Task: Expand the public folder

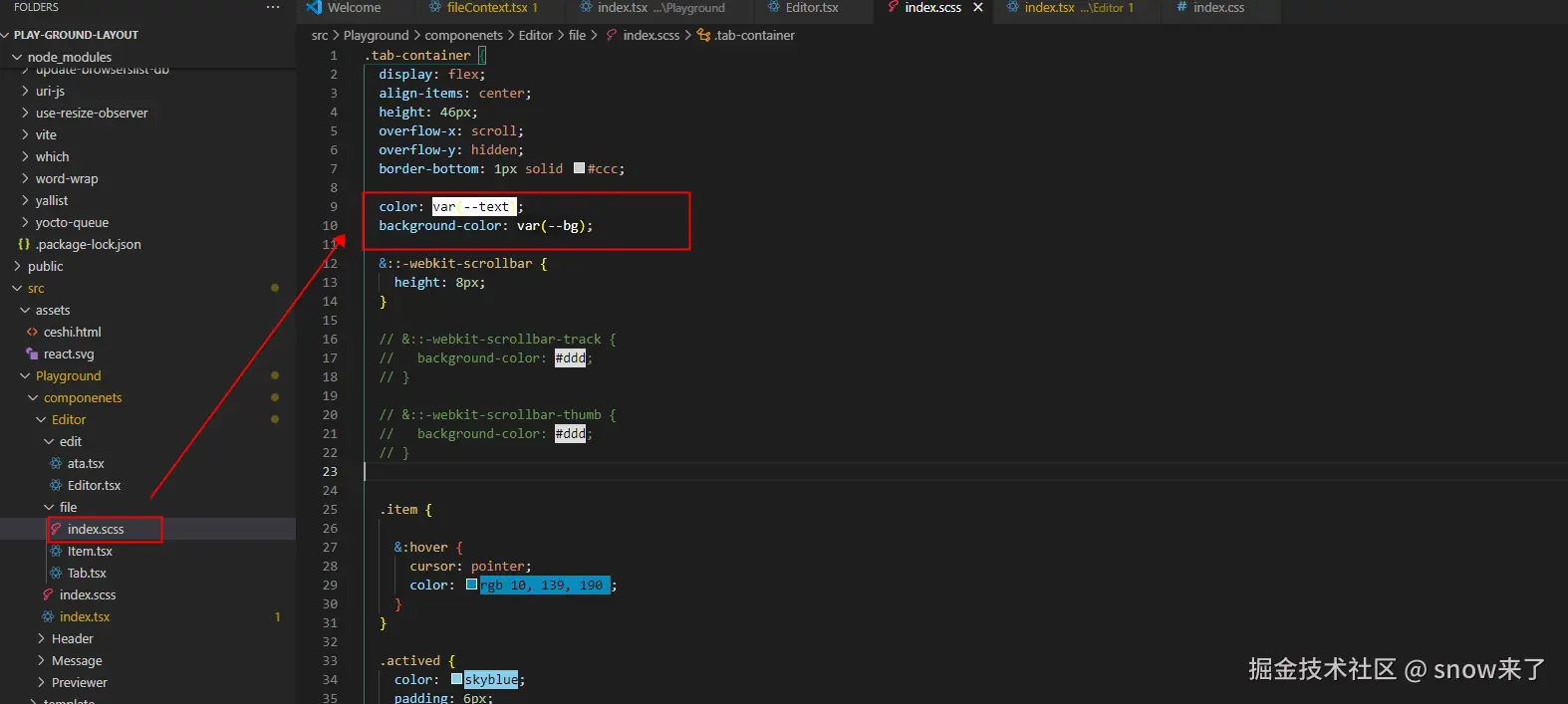Action: point(45,266)
